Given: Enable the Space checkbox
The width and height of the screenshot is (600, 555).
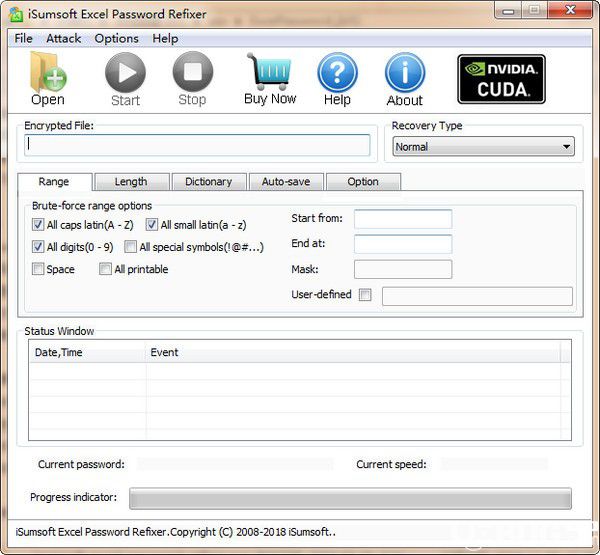Looking at the screenshot, I should (x=38, y=269).
